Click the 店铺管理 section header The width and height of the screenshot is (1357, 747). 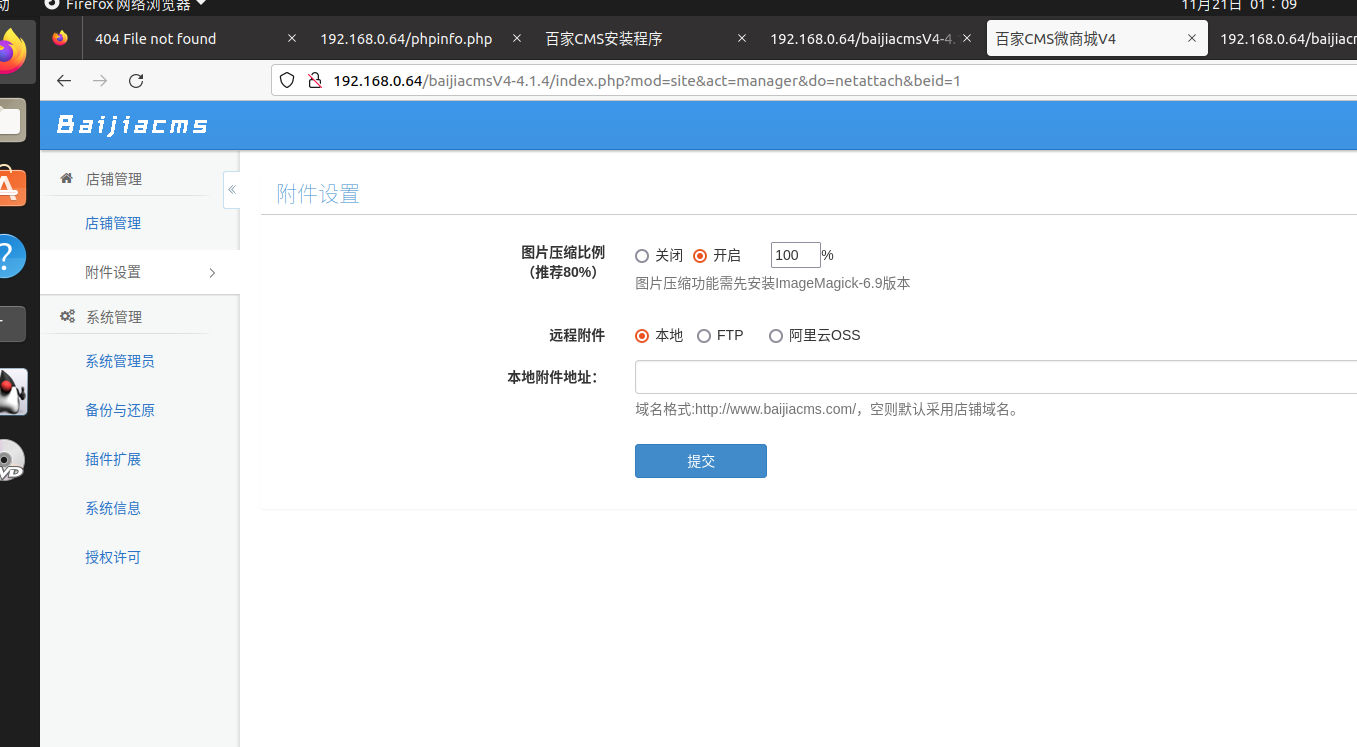click(x=114, y=179)
